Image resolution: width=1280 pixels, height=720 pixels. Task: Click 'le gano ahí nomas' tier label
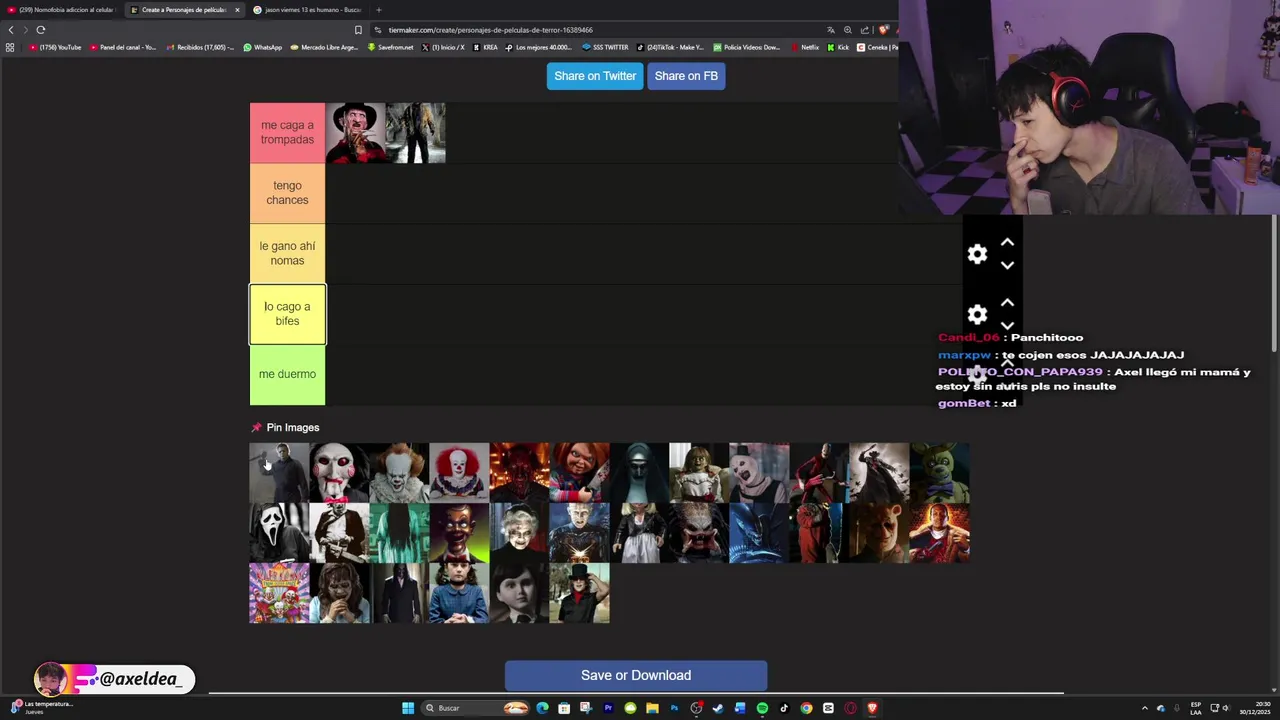point(287,254)
